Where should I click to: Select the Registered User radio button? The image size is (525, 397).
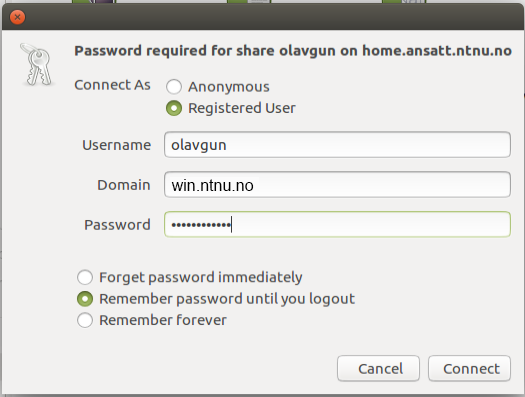pyautogui.click(x=174, y=108)
